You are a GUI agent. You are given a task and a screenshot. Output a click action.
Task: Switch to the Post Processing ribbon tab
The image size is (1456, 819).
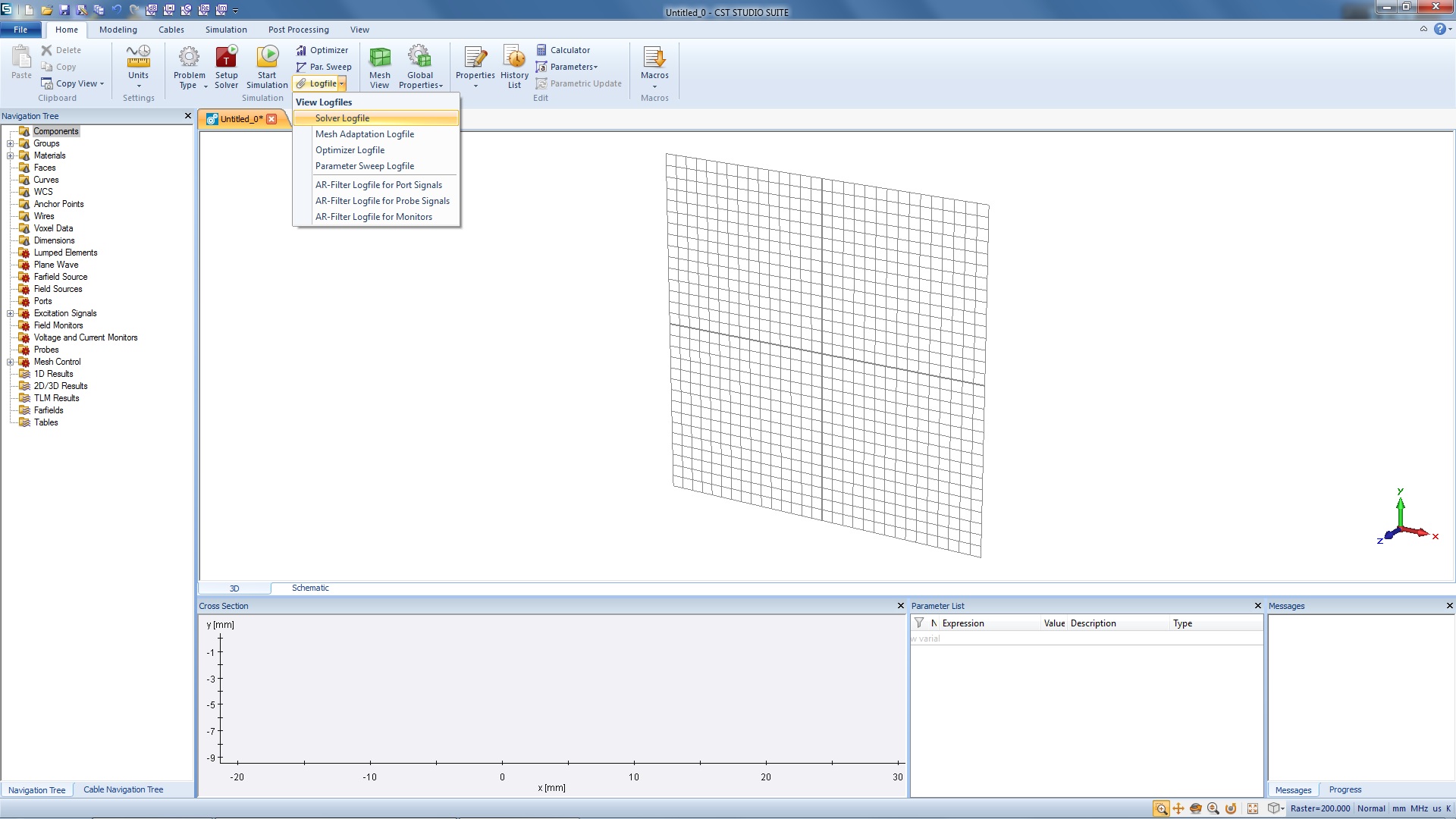tap(298, 30)
